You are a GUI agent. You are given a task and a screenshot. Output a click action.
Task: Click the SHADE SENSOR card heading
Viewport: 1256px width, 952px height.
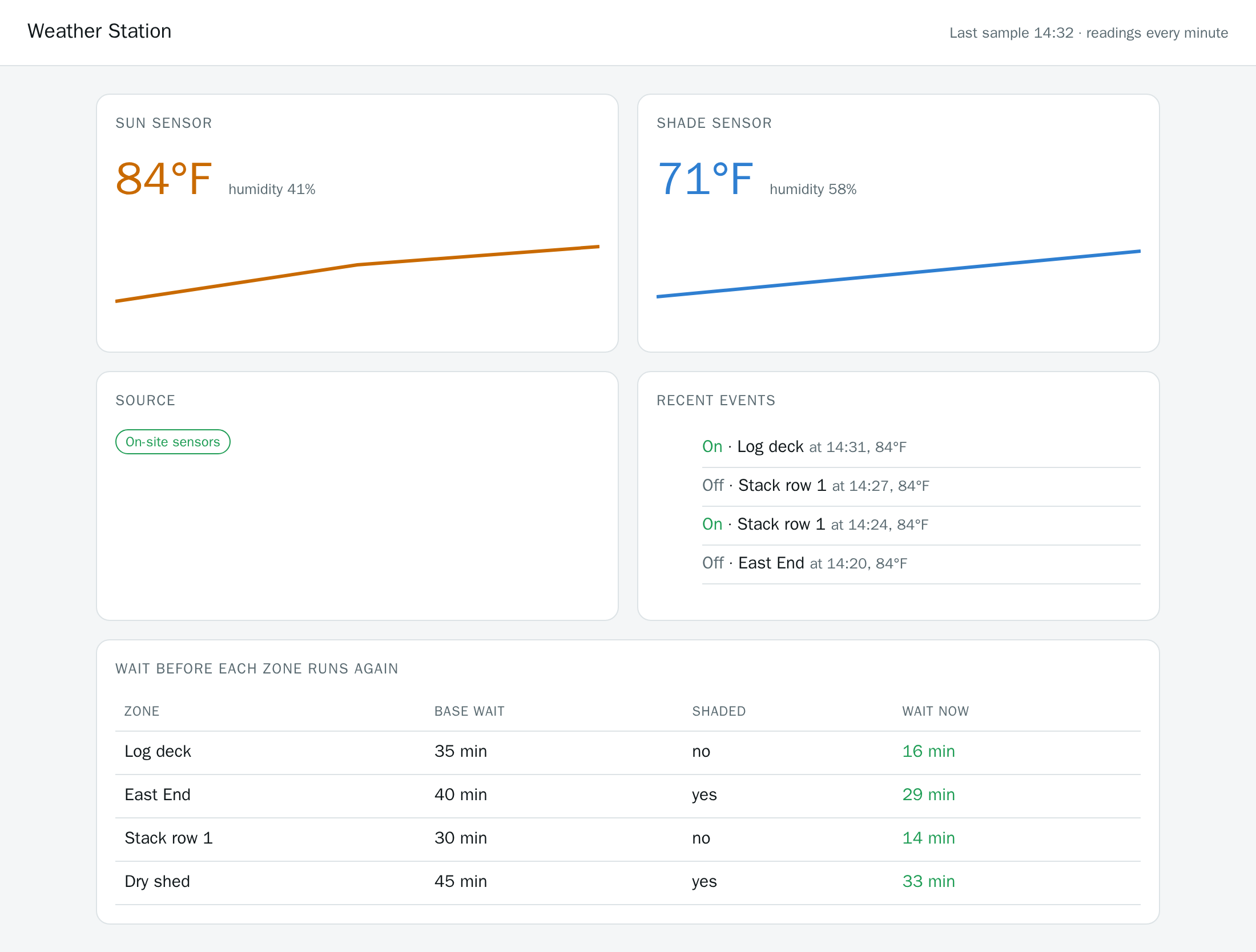click(x=714, y=123)
